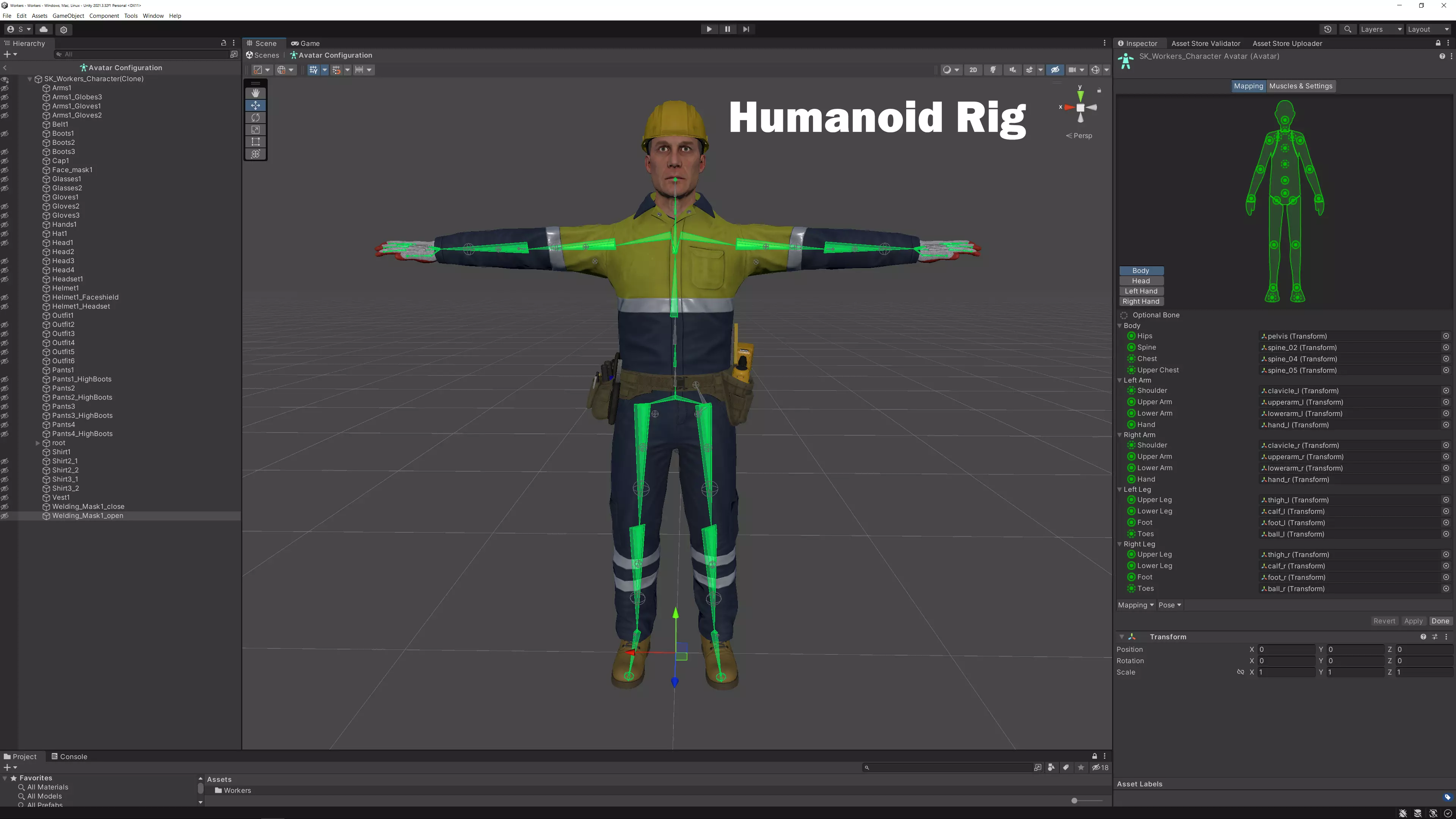Select the Hand view tool
This screenshot has width=1456, height=819.
pos(256,93)
